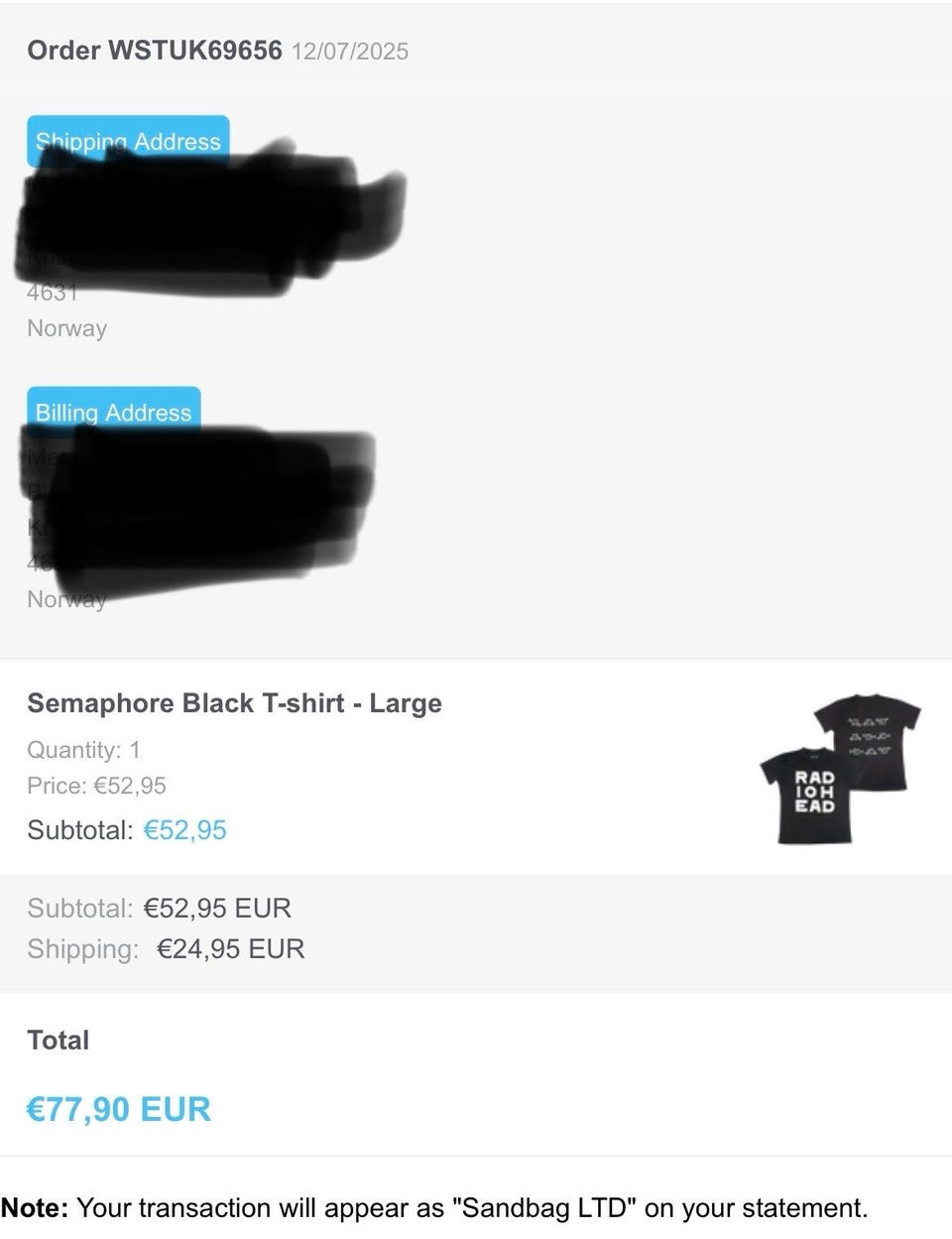Click Norway under the shipping address
Image resolution: width=952 pixels, height=1239 pixels.
pos(66,328)
